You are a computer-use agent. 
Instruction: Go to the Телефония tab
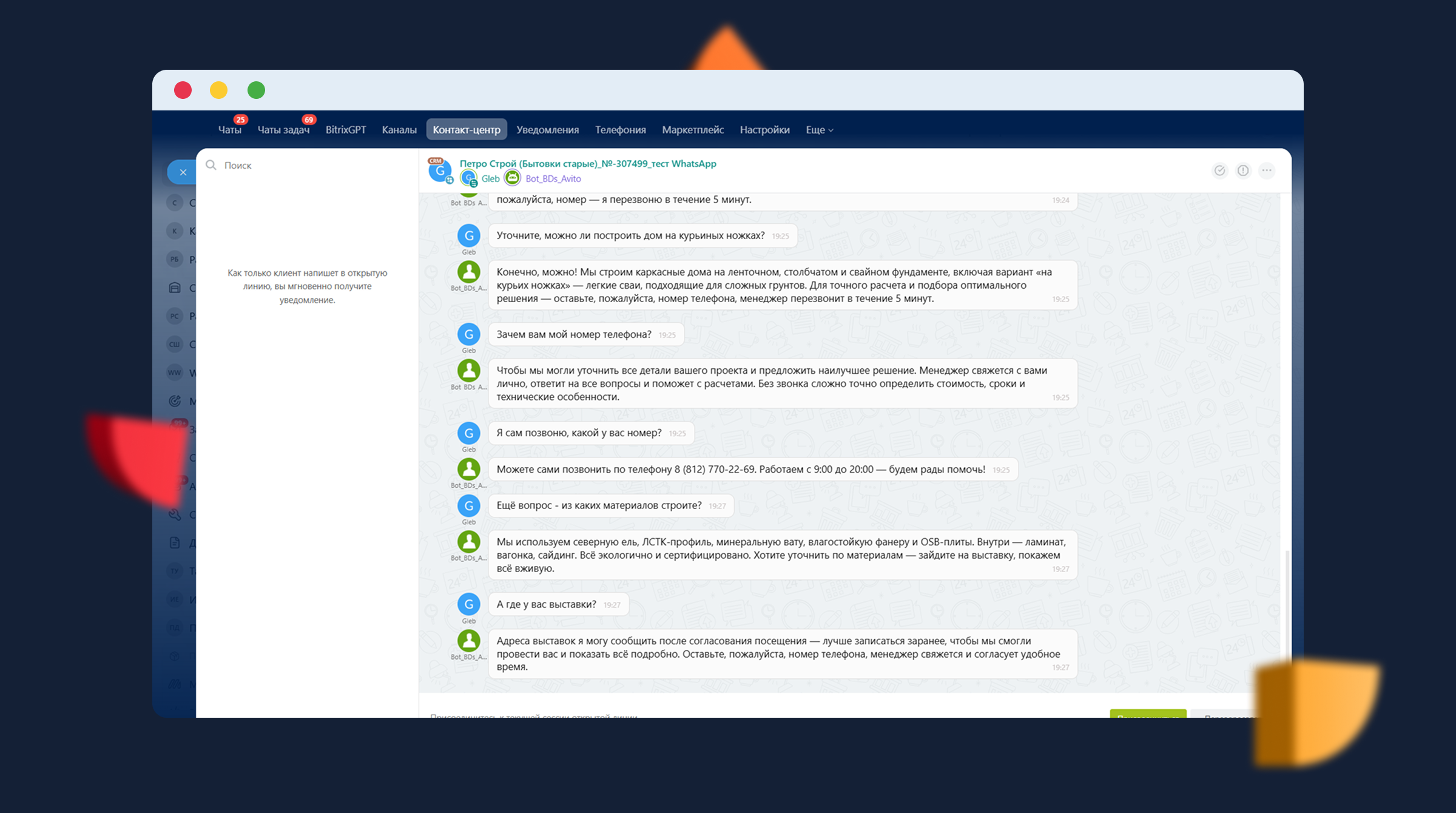tap(620, 130)
